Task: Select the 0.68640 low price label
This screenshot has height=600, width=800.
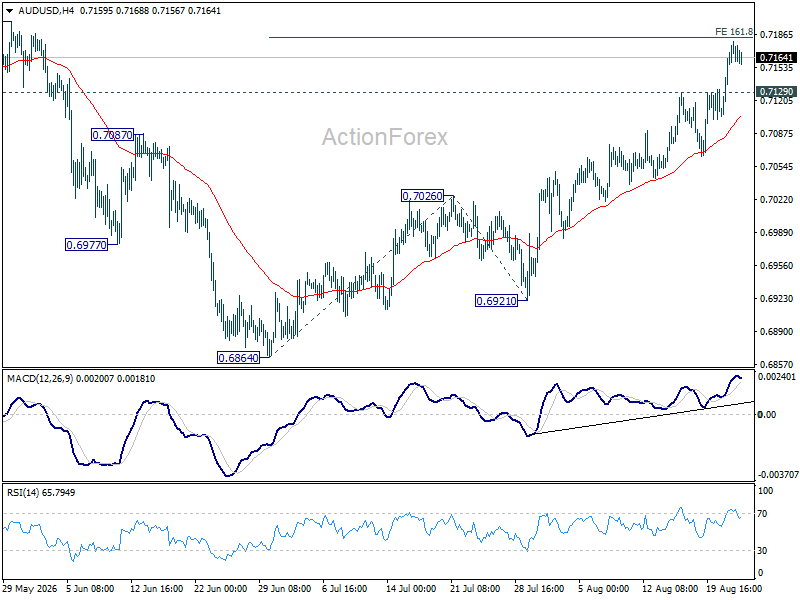Action: (238, 358)
